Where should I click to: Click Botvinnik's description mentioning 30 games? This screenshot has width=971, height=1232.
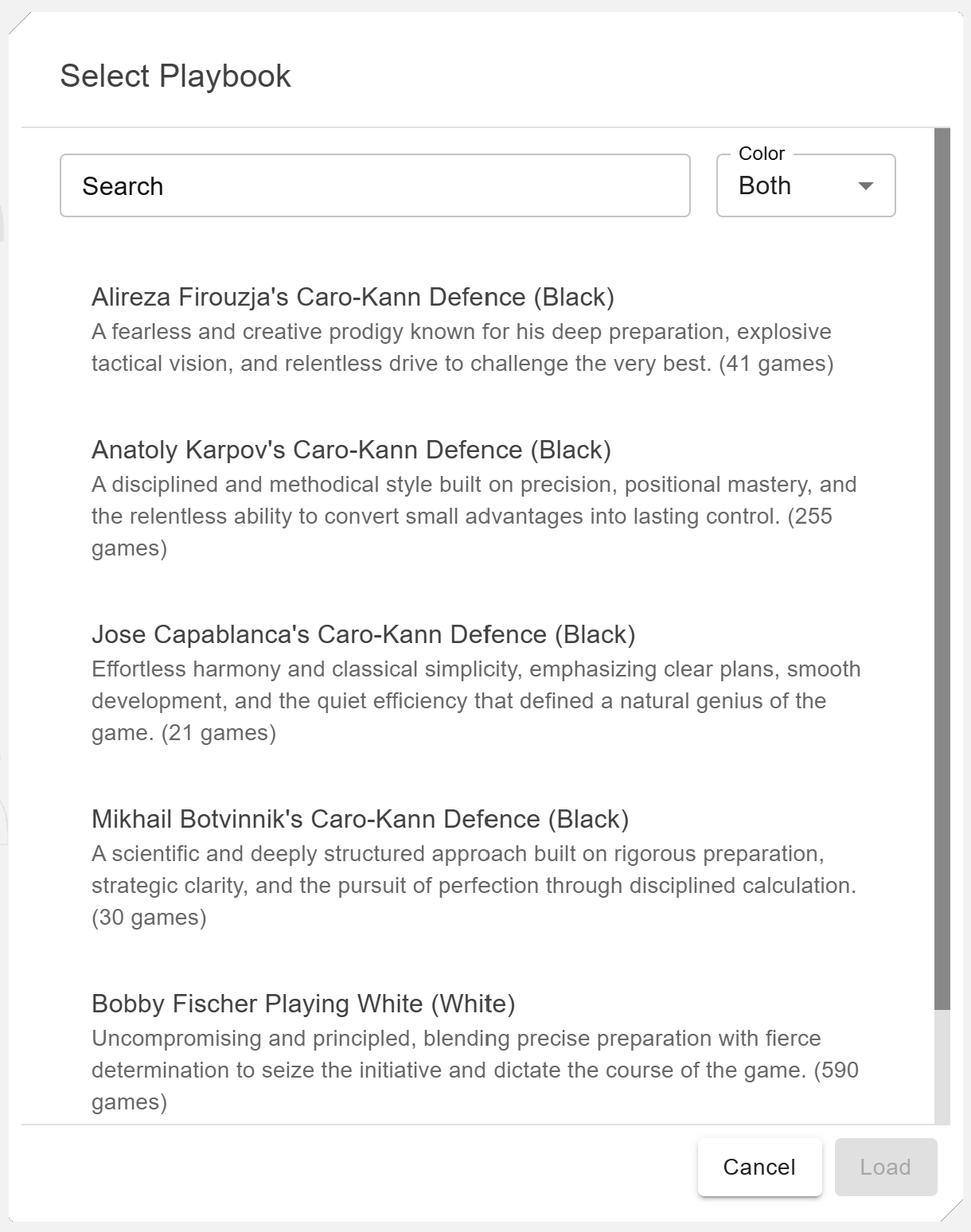click(474, 886)
